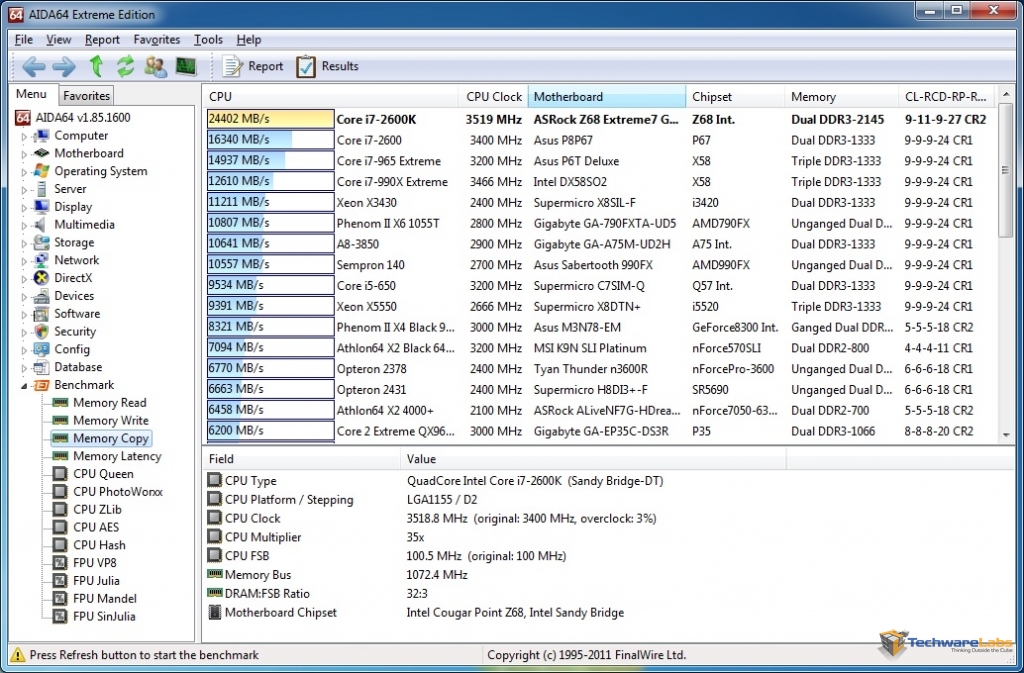The height and width of the screenshot is (673, 1024).
Task: Select the CPU ZLib benchmark icon
Action: coord(60,509)
